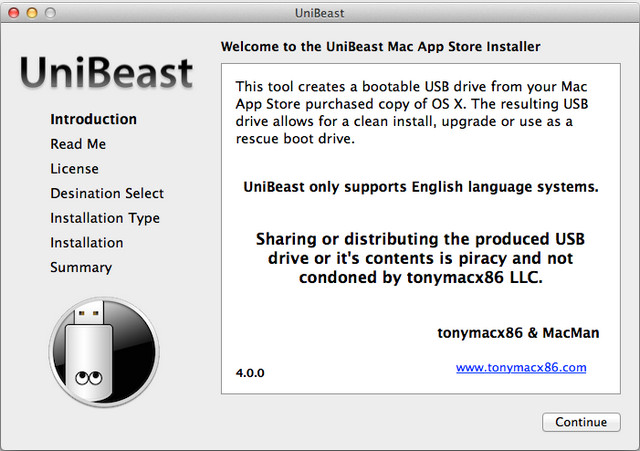Image resolution: width=640 pixels, height=451 pixels.
Task: Click the English language systems notice
Action: (x=420, y=187)
